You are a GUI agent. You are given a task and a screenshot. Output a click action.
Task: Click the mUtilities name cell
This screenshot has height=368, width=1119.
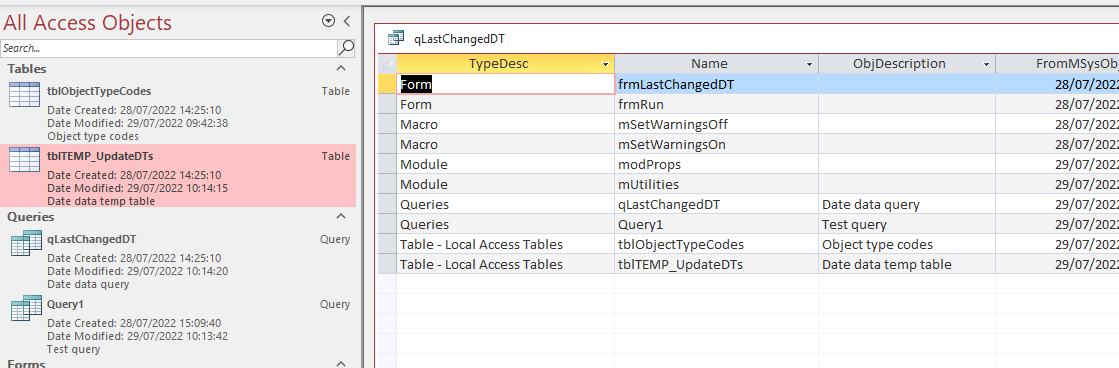(x=716, y=184)
